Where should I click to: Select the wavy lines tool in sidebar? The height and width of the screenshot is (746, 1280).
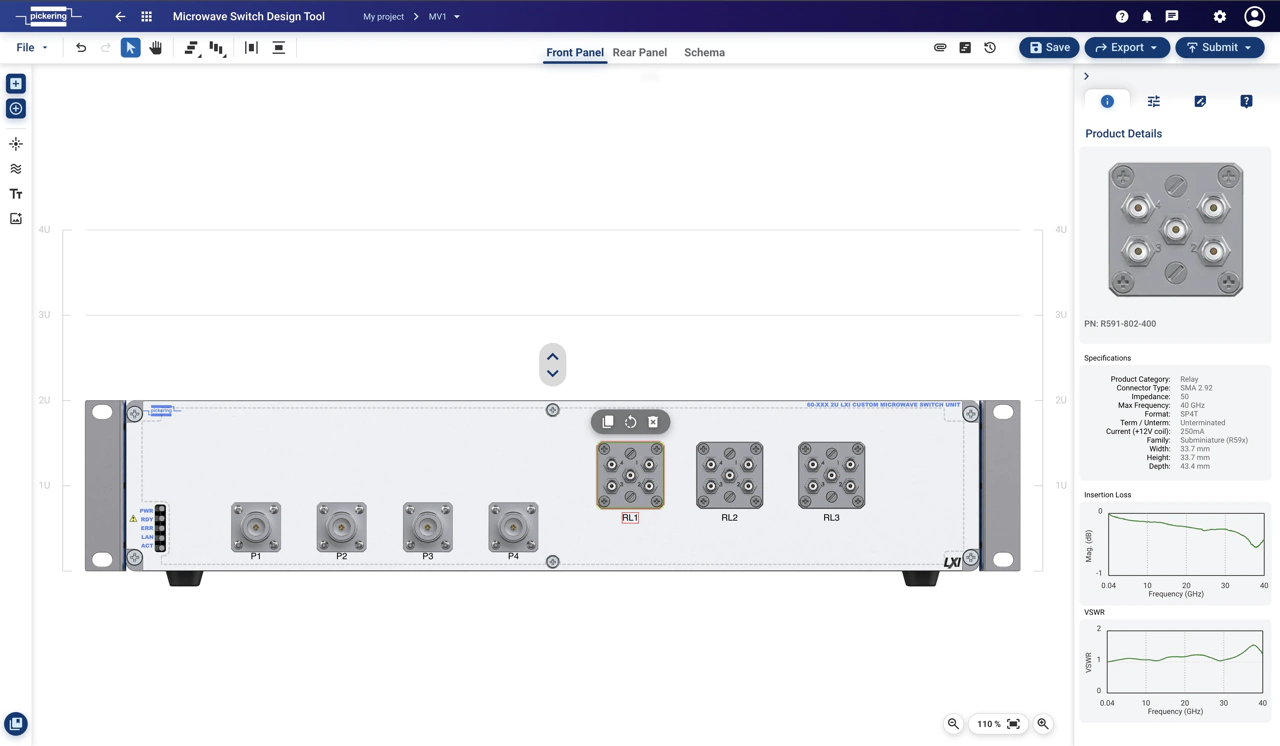[16, 169]
